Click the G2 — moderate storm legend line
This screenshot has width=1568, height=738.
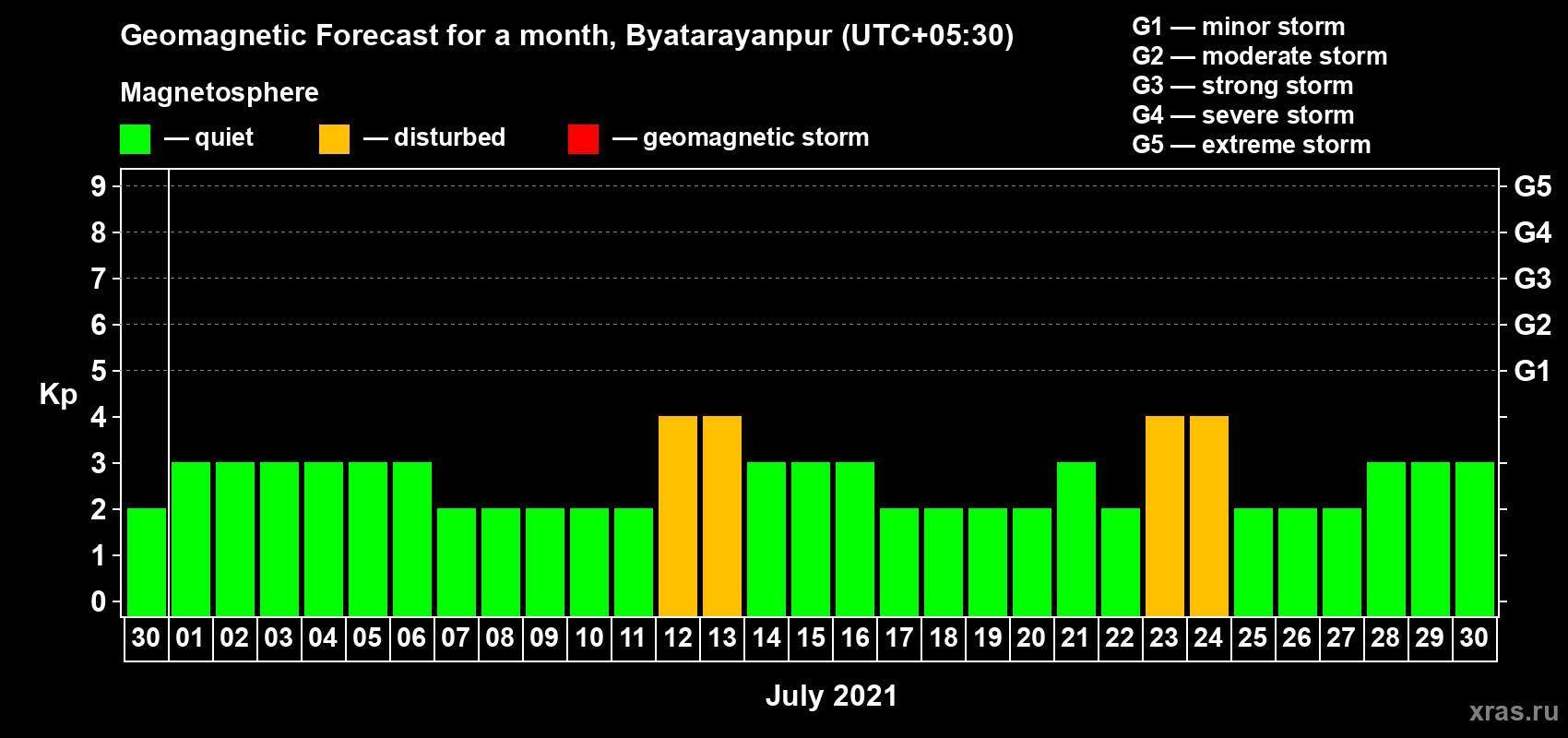coord(1260,56)
